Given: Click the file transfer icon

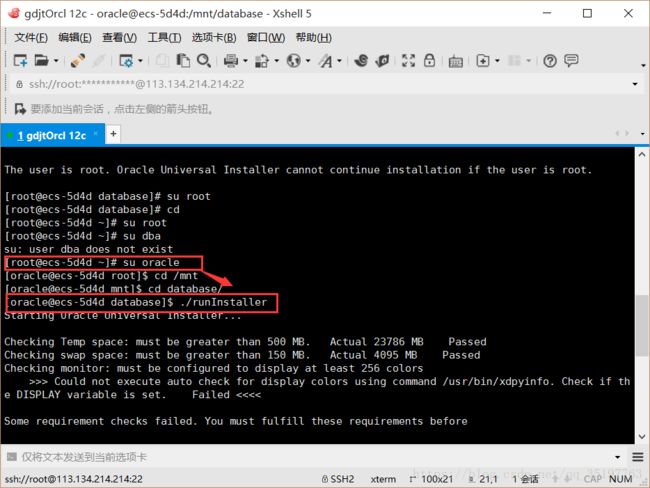Looking at the screenshot, I should click(262, 61).
